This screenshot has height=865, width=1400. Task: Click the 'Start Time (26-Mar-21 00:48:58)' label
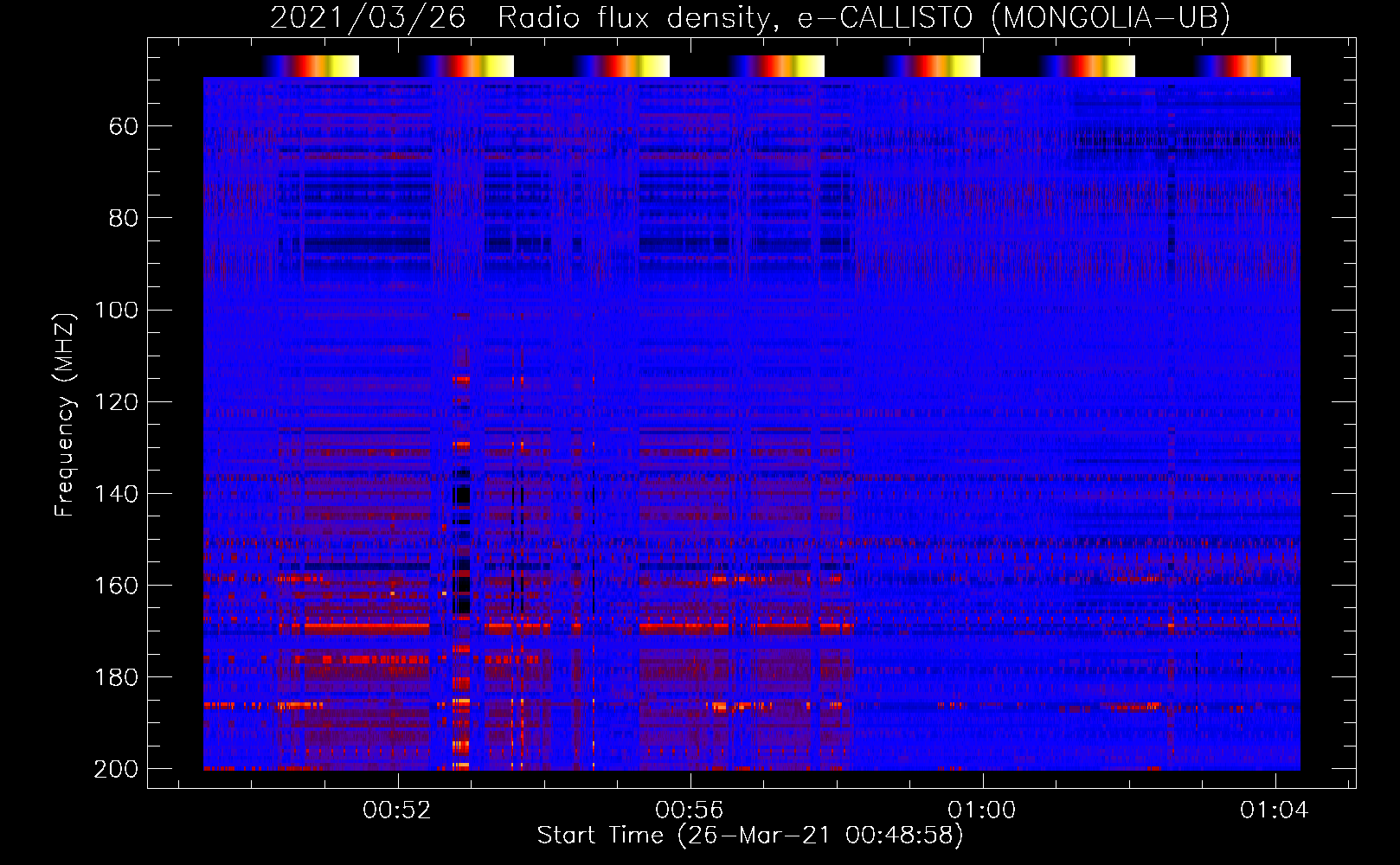[x=750, y=836]
